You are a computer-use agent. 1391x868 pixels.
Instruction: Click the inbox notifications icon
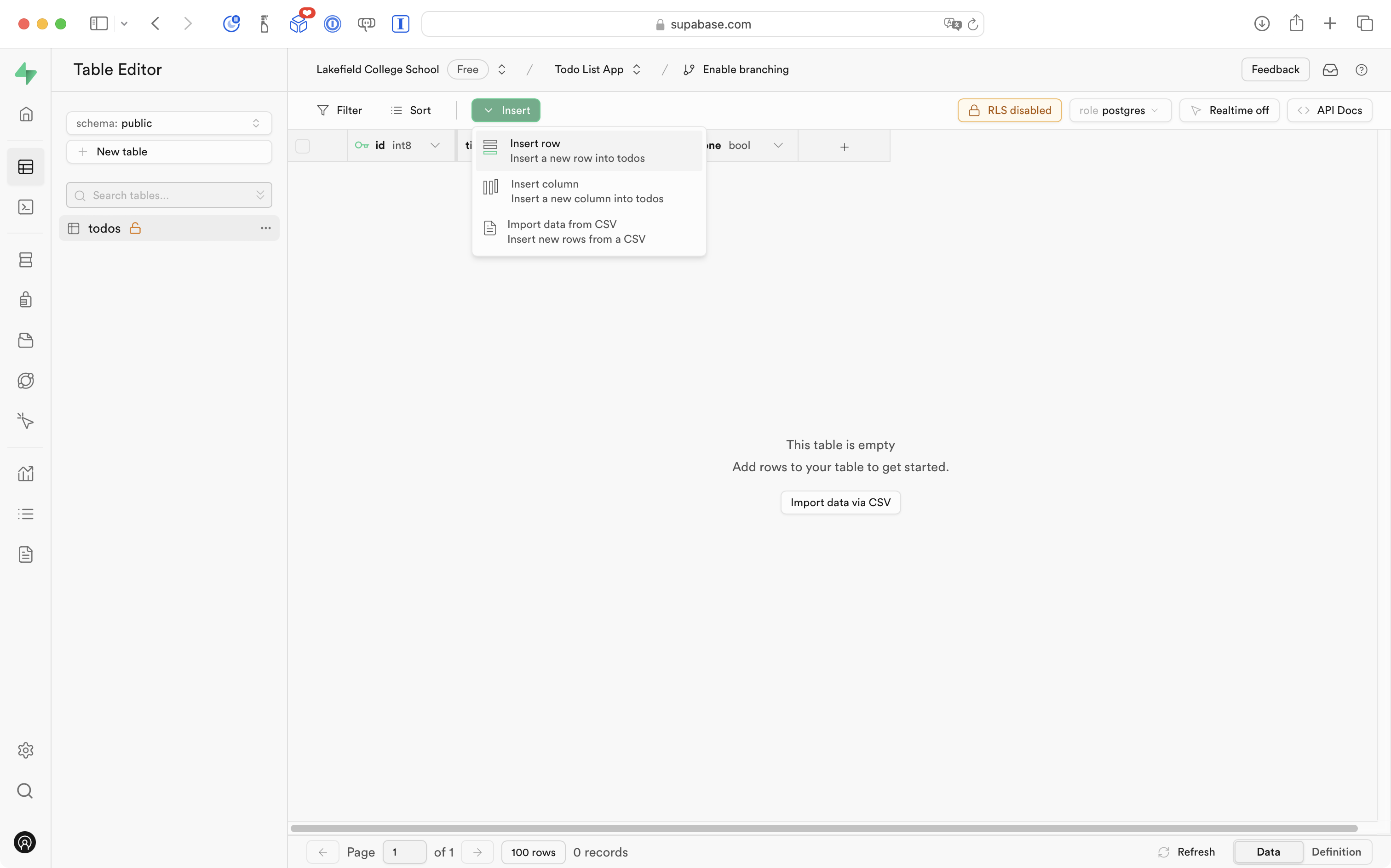[1330, 69]
